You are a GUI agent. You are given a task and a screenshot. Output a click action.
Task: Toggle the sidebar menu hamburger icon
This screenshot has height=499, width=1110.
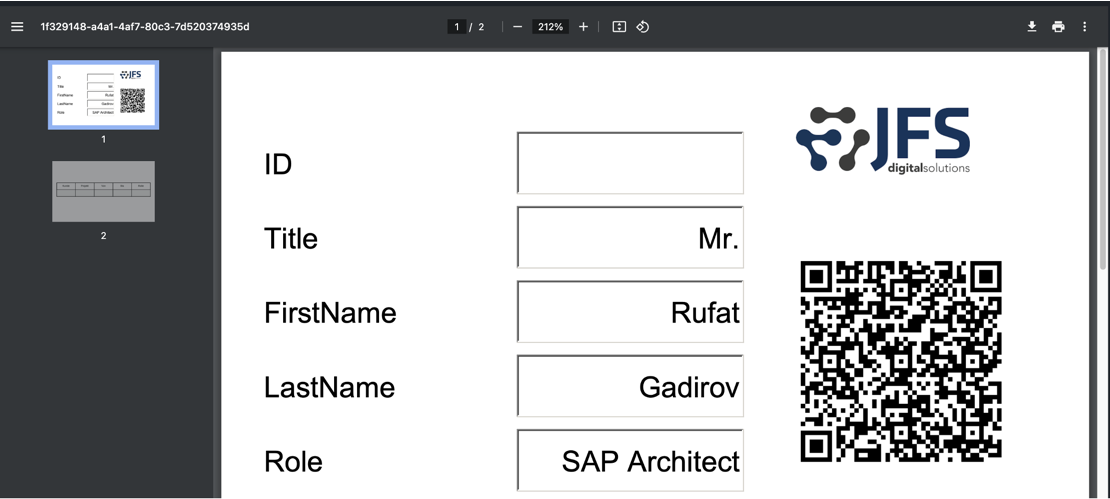pyautogui.click(x=17, y=27)
